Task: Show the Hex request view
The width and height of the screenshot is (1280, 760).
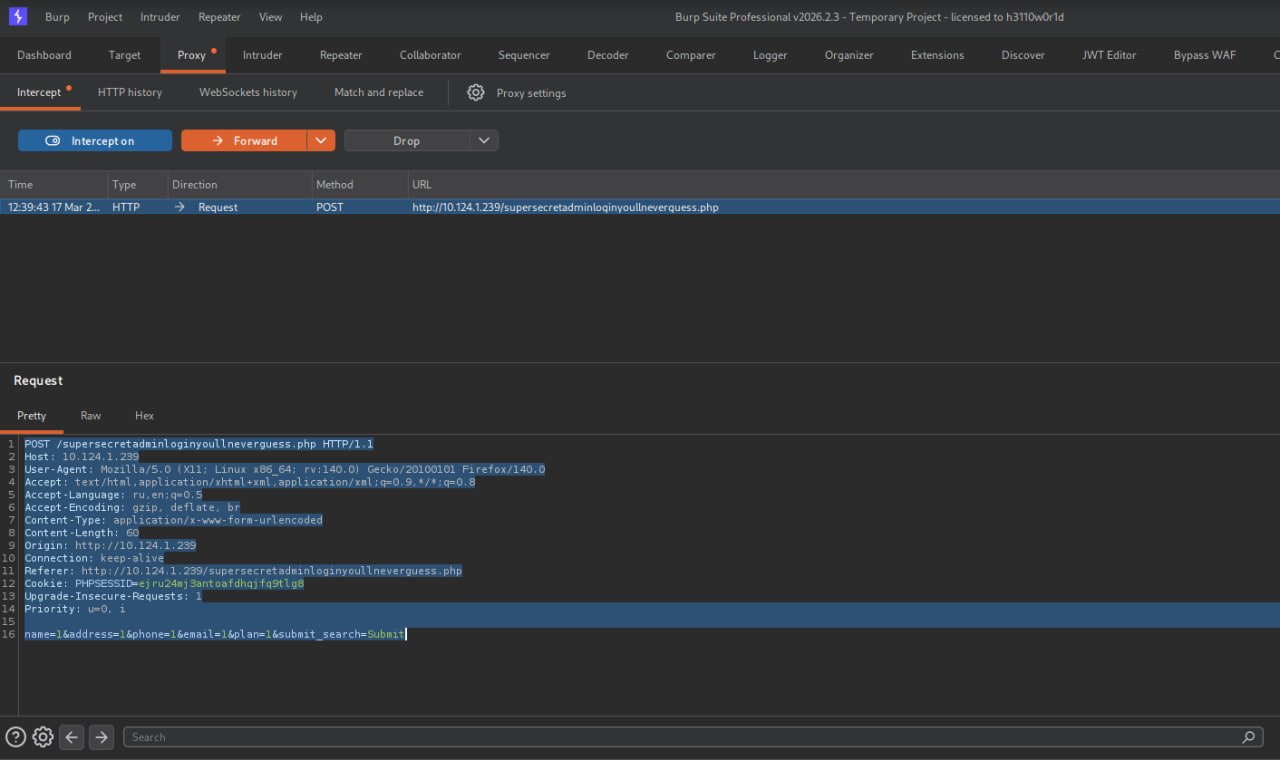Action: click(x=144, y=415)
